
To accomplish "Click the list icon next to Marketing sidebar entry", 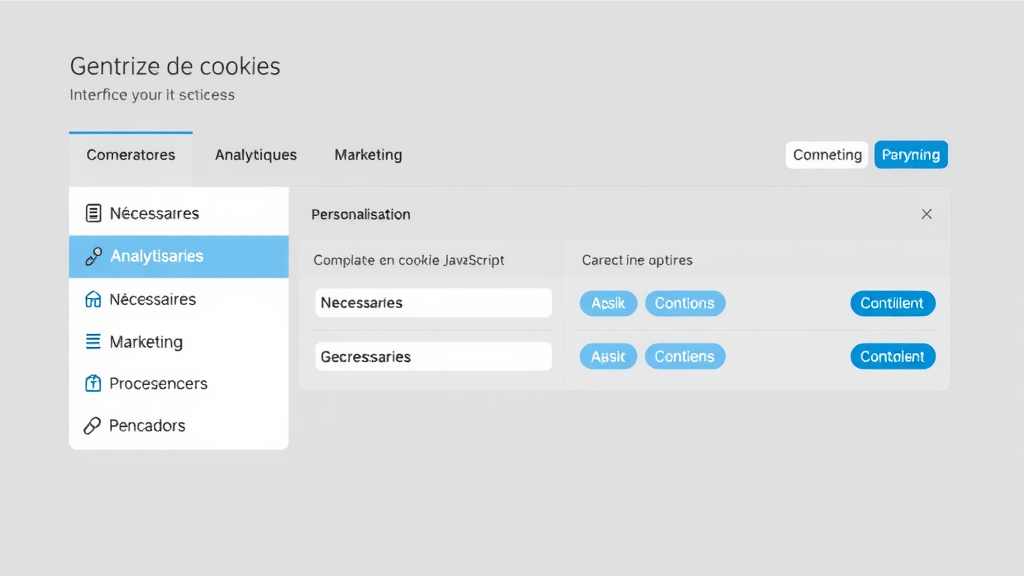I will pos(94,341).
